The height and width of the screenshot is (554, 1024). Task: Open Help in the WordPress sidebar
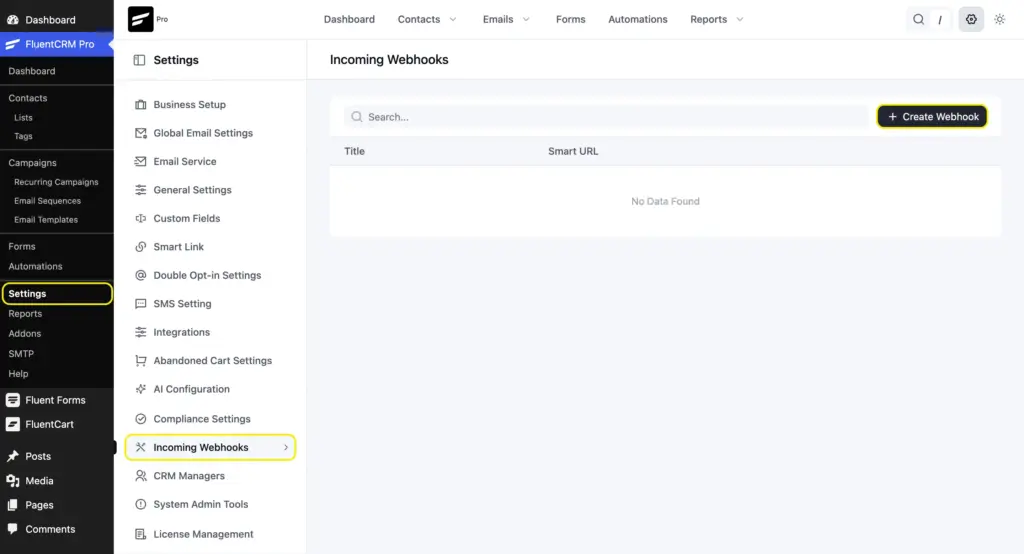pos(18,374)
